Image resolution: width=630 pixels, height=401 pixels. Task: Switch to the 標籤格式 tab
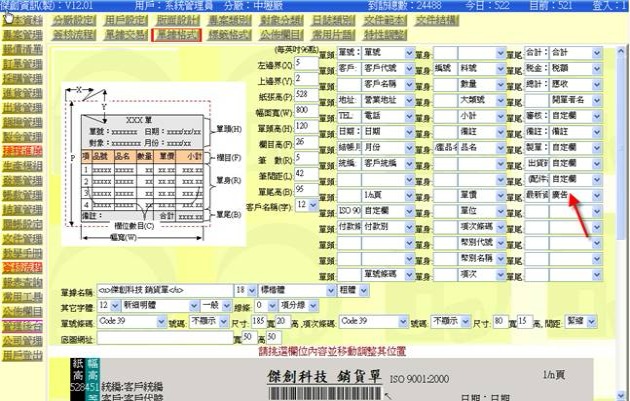pos(229,34)
